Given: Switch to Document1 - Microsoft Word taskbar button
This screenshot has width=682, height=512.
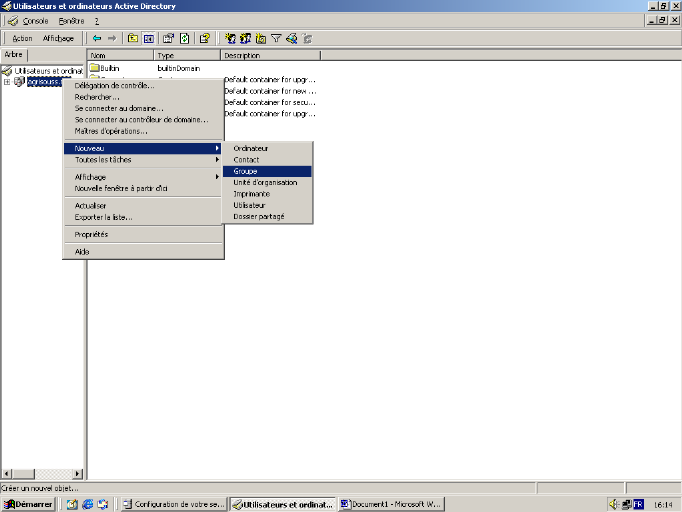Looking at the screenshot, I should click(x=391, y=504).
